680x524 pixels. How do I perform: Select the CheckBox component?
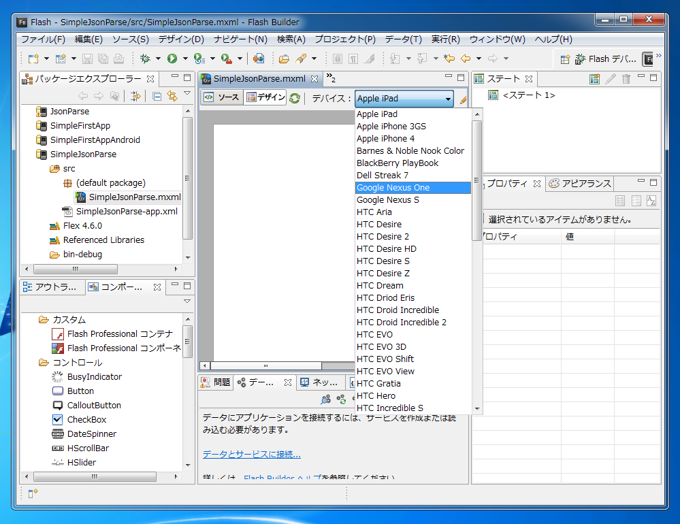click(79, 419)
